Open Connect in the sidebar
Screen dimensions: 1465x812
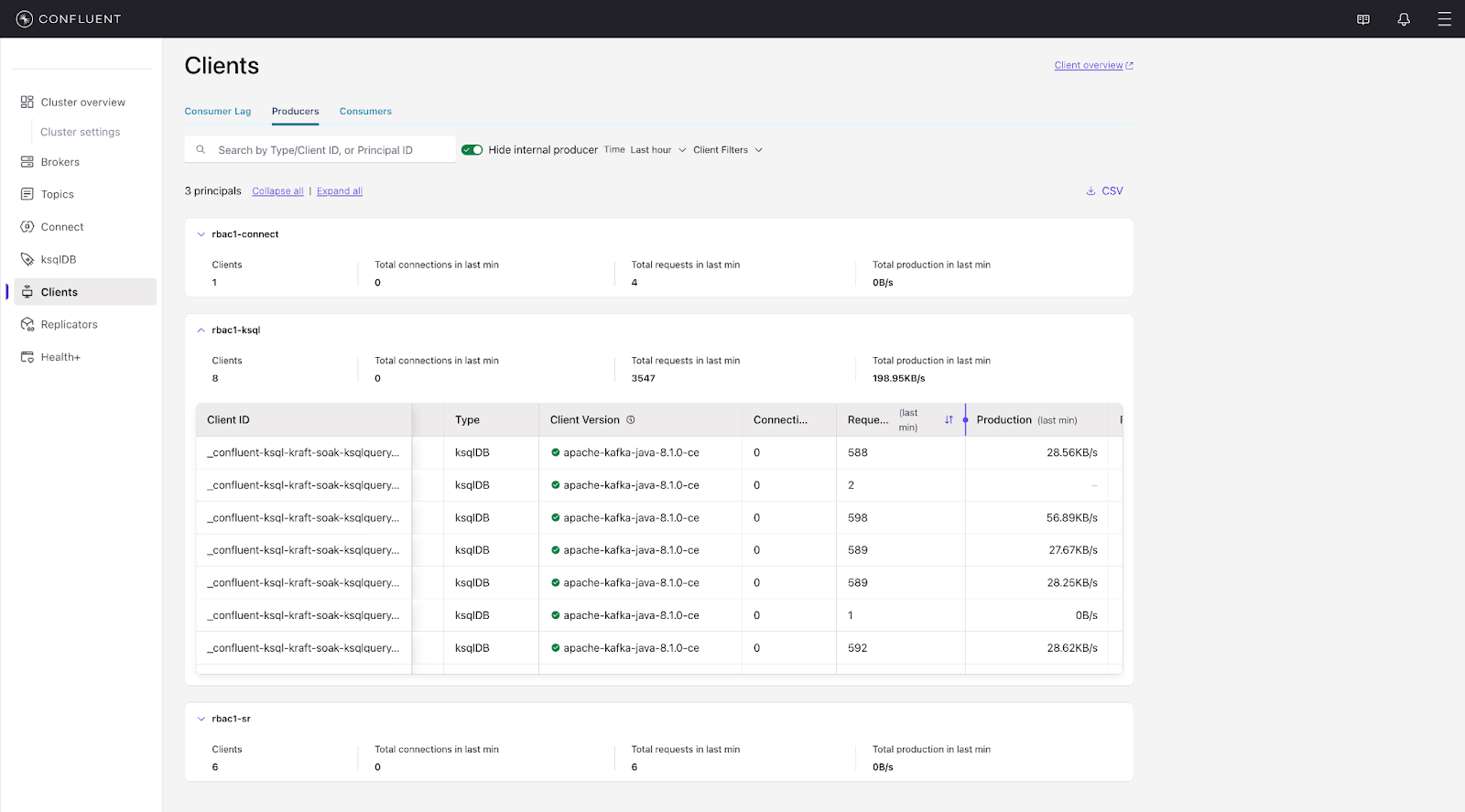tap(62, 227)
